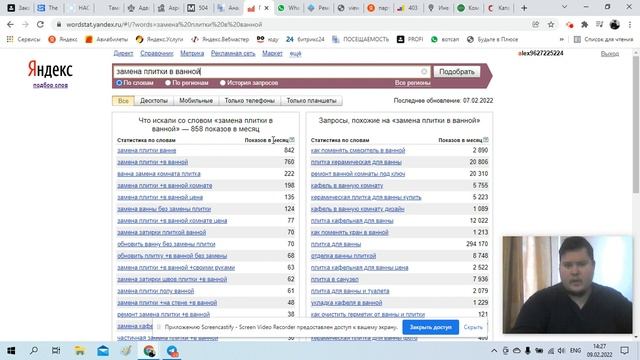Open the Сервисы apps grid bookmark

pyautogui.click(x=23, y=40)
